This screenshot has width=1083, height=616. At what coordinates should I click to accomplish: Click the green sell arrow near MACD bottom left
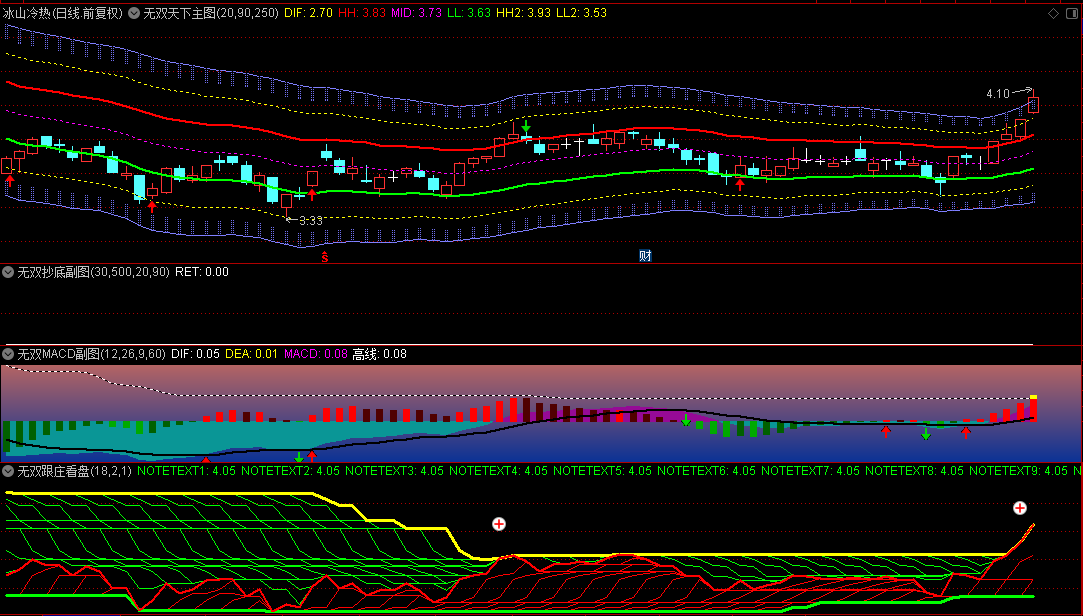[x=299, y=457]
